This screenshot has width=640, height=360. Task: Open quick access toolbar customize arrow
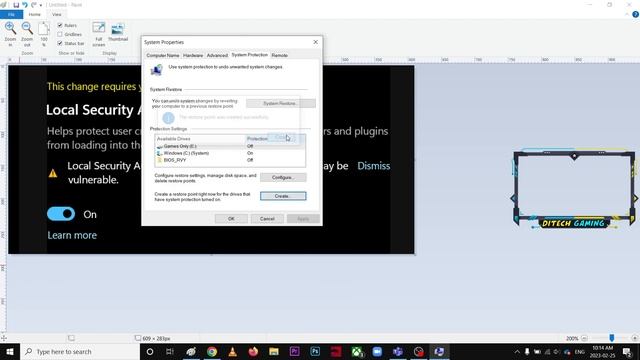coord(41,5)
